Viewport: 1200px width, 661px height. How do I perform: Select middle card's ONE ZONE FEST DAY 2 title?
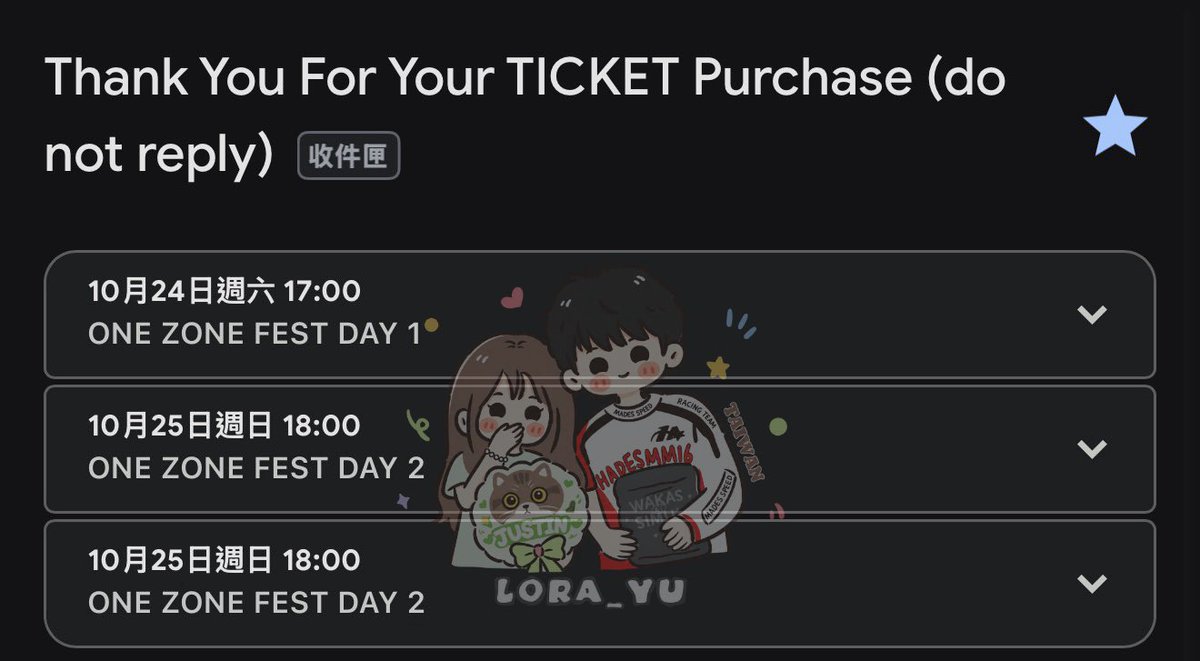coord(256,468)
